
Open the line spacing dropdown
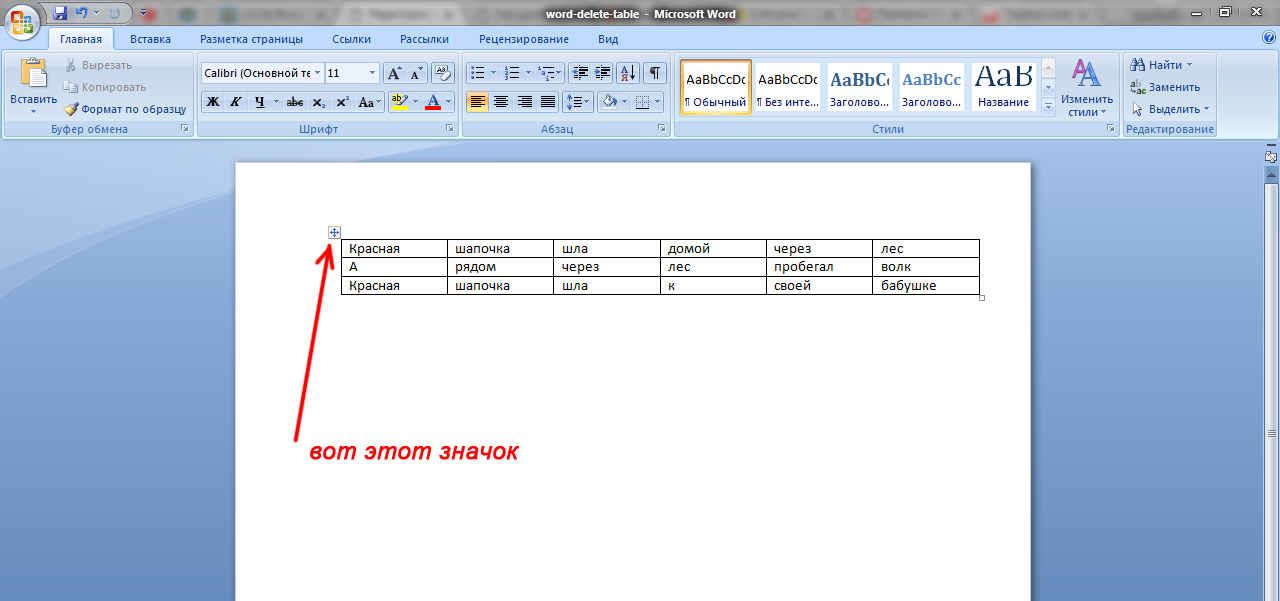[x=578, y=102]
